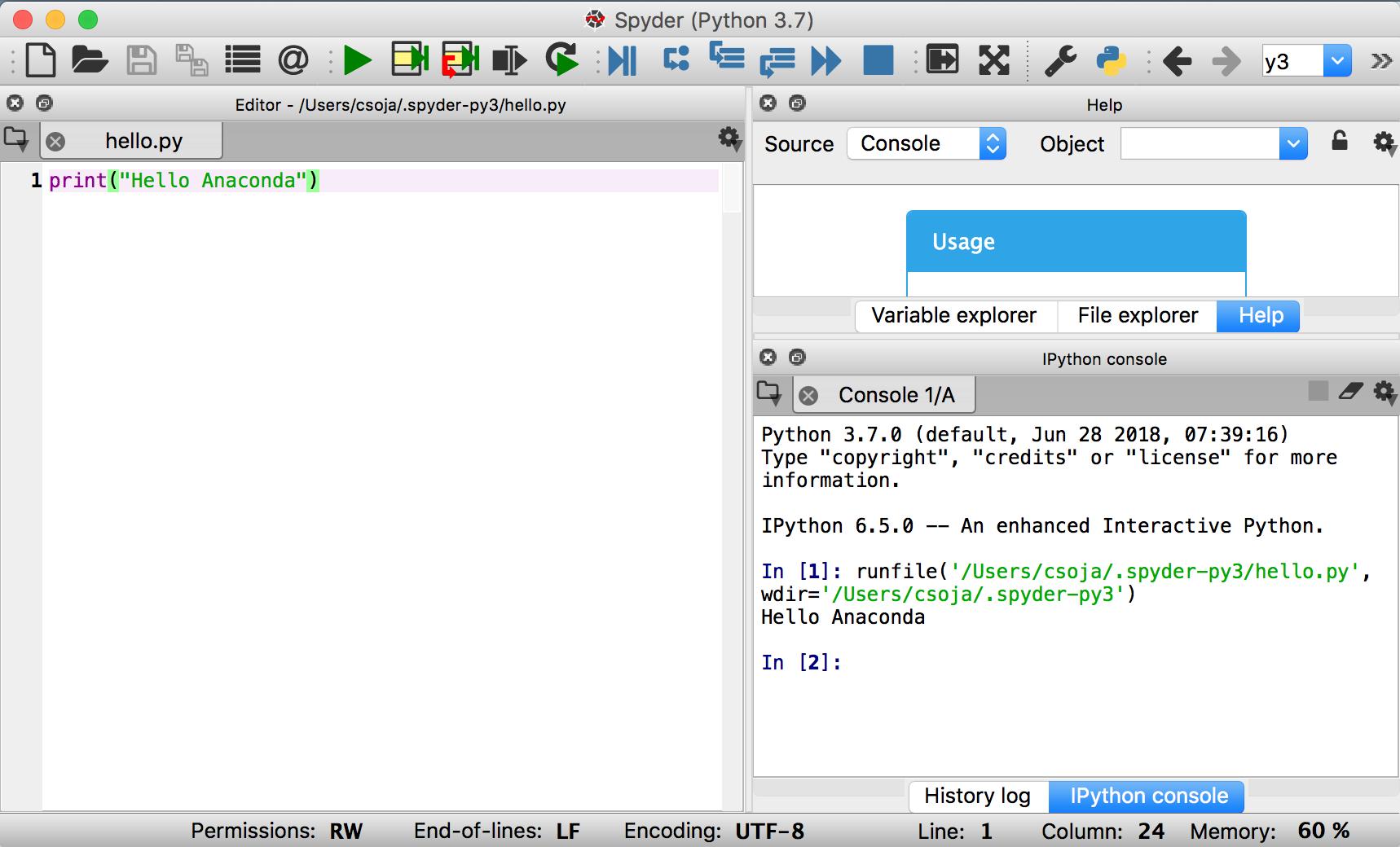Switch to the History log tab

tap(977, 796)
